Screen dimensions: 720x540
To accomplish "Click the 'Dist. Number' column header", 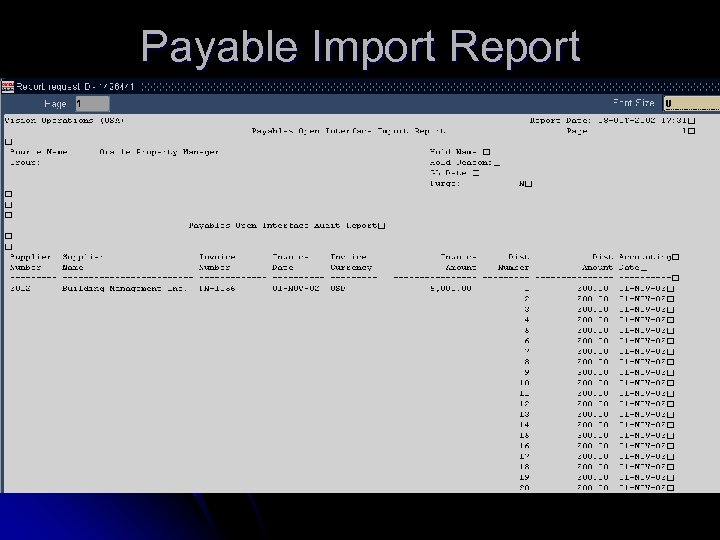I will pos(513,262).
